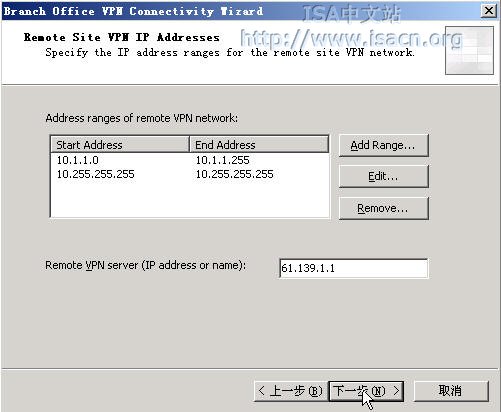Go back using the 上一步(B) button
The image size is (501, 412).
(291, 391)
